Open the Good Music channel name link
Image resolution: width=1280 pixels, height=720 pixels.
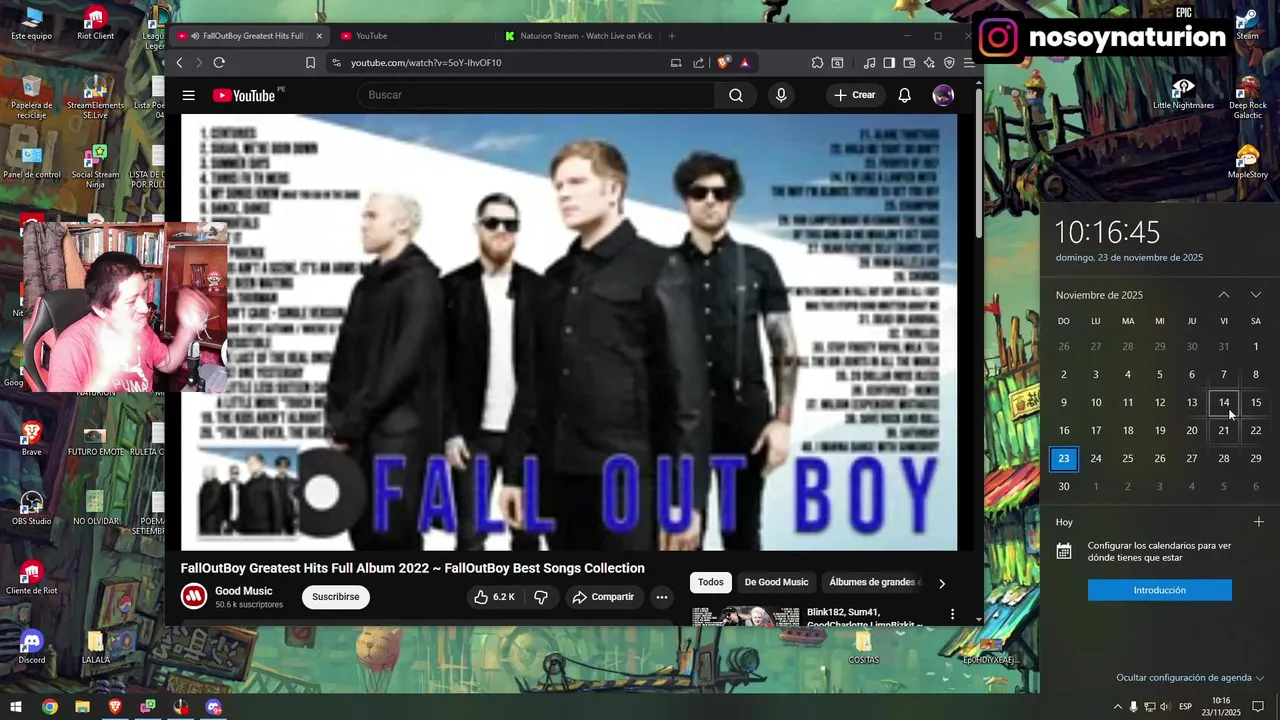coord(243,591)
